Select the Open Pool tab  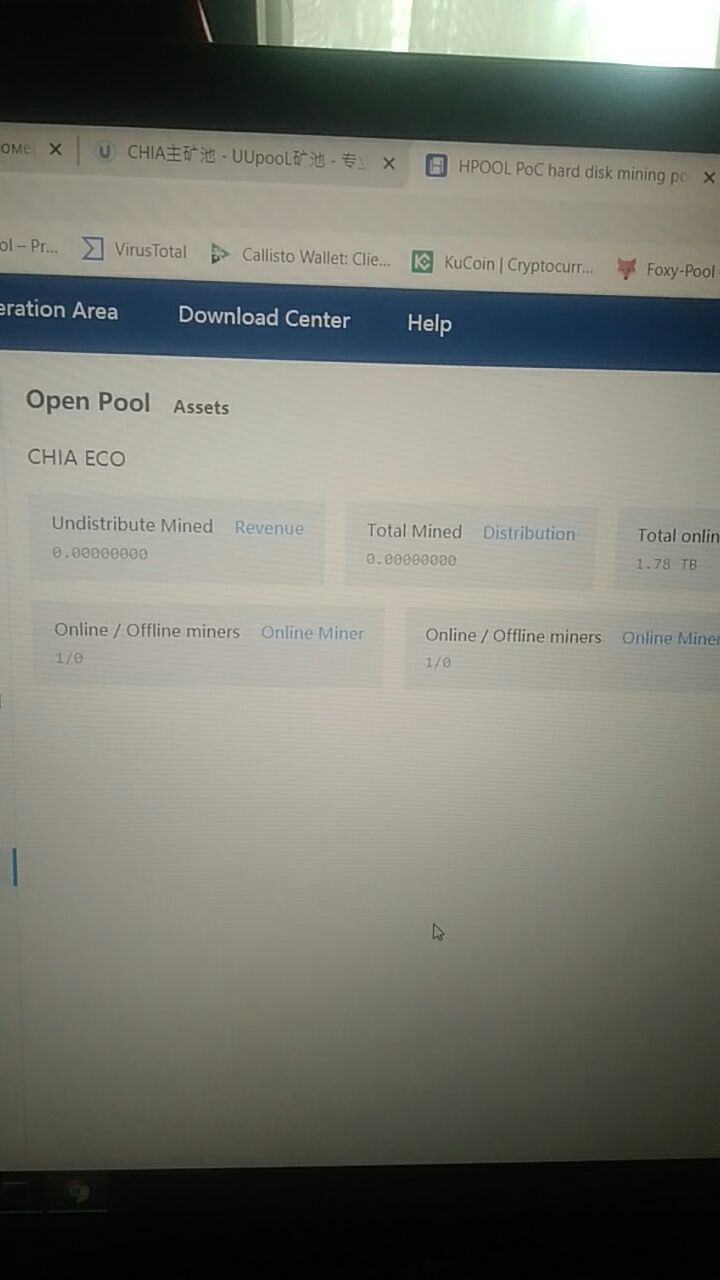coord(88,402)
